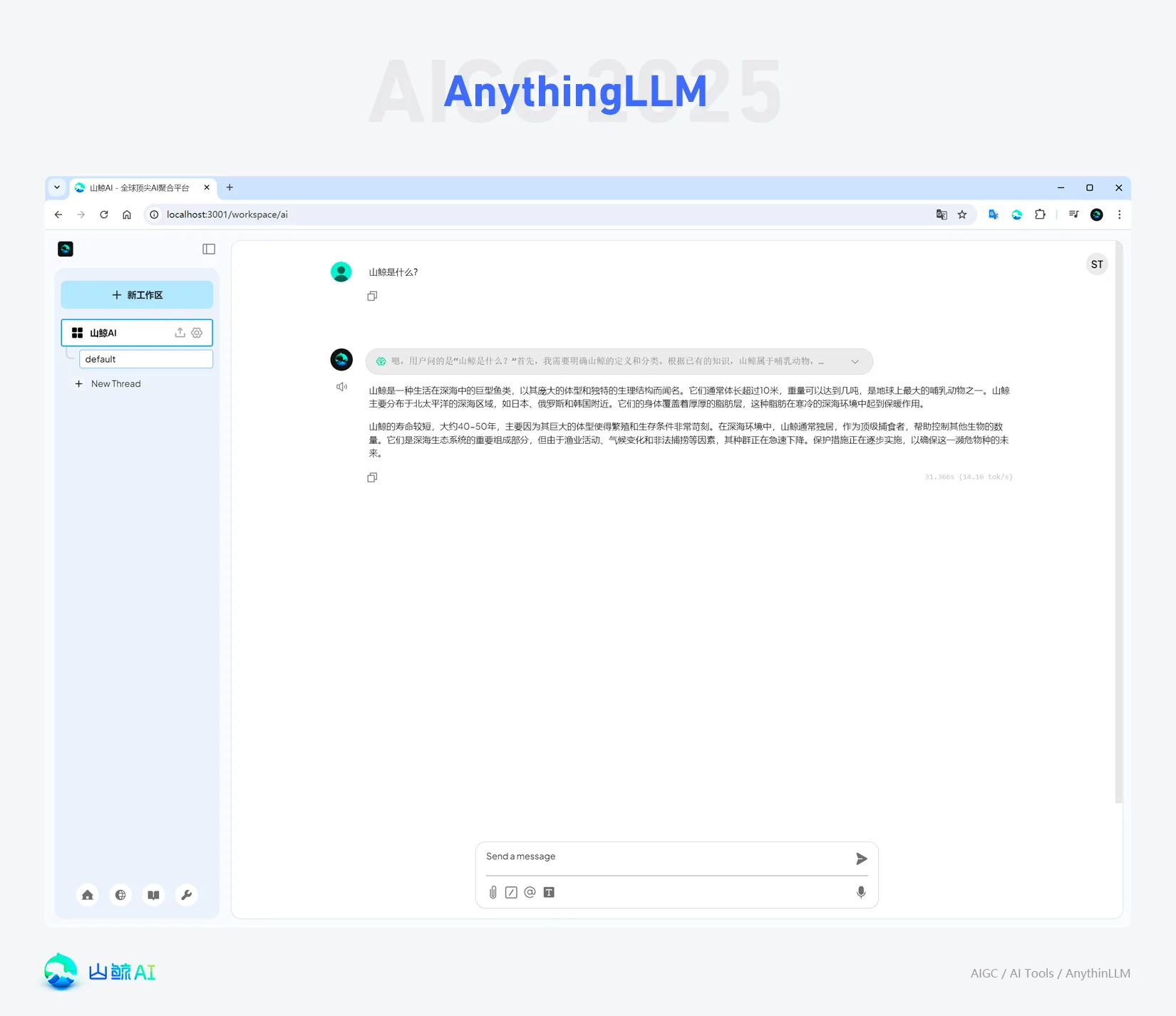Open settings wrench icon in sidebar footer
This screenshot has width=1176, height=1016.
(187, 895)
